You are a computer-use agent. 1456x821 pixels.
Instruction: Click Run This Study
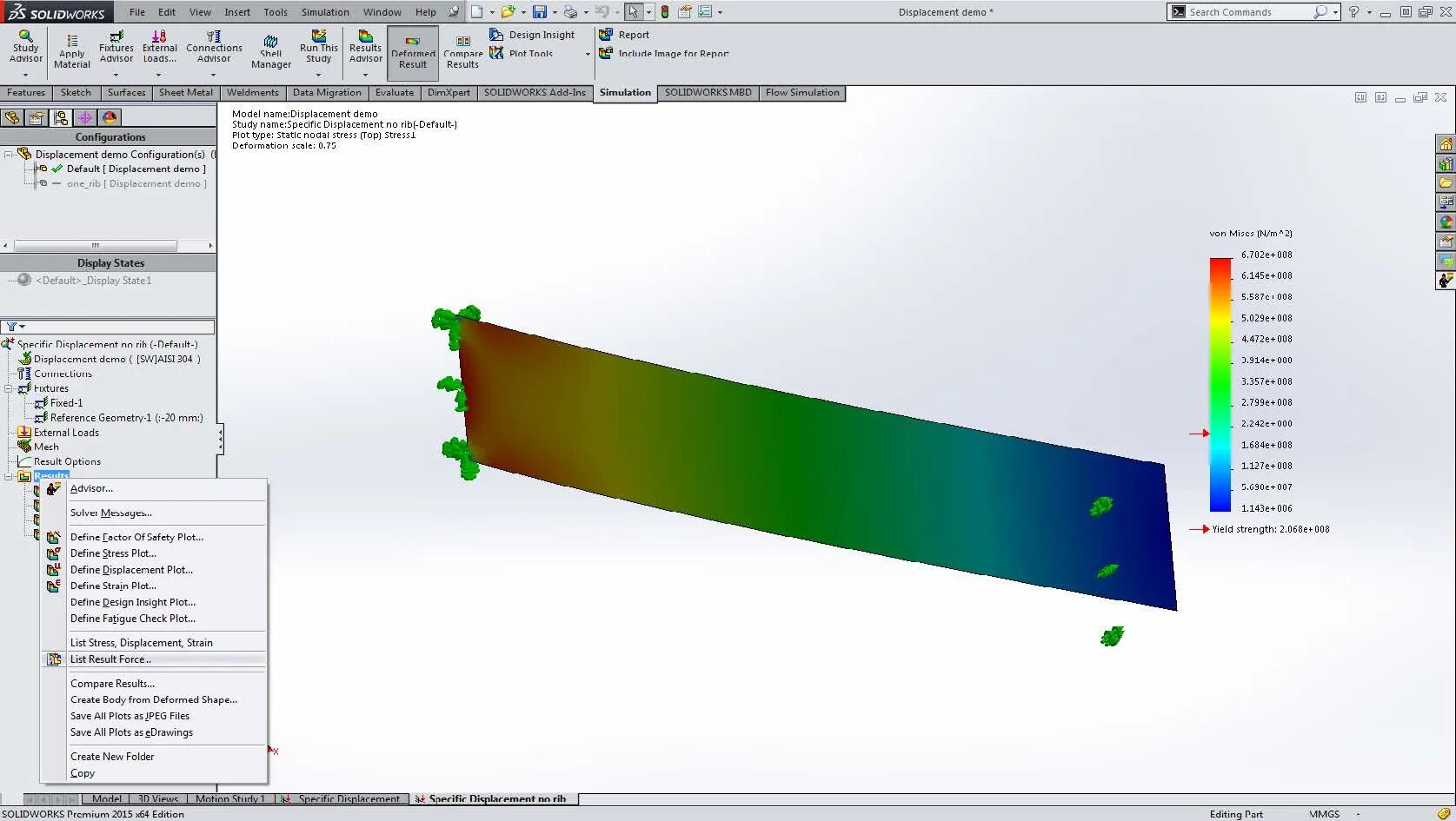[318, 47]
